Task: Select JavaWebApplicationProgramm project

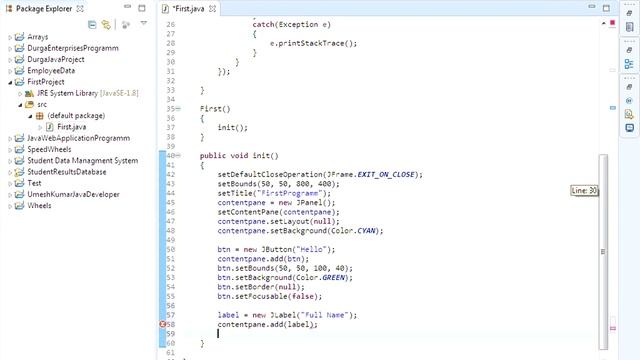Action: [78, 138]
